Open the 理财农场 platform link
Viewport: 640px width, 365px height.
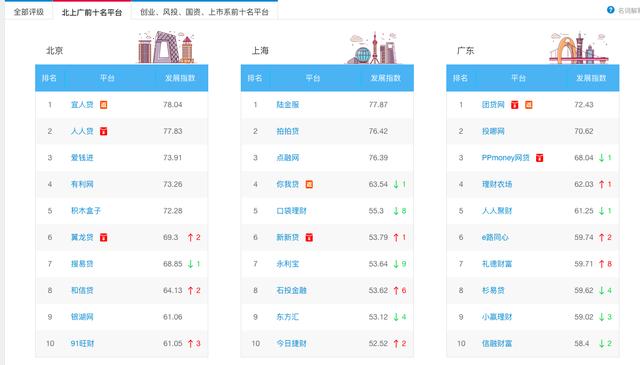pyautogui.click(x=497, y=185)
